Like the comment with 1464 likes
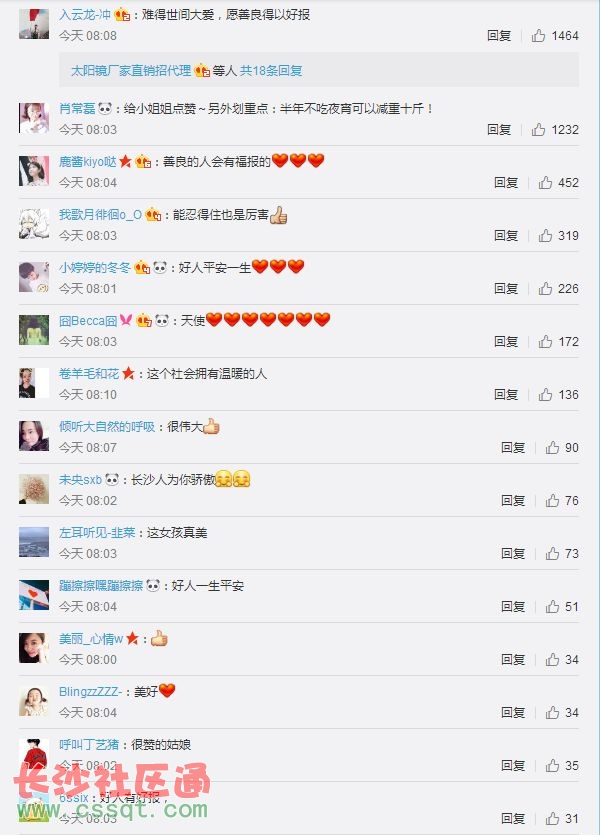This screenshot has width=600, height=835. 538,36
